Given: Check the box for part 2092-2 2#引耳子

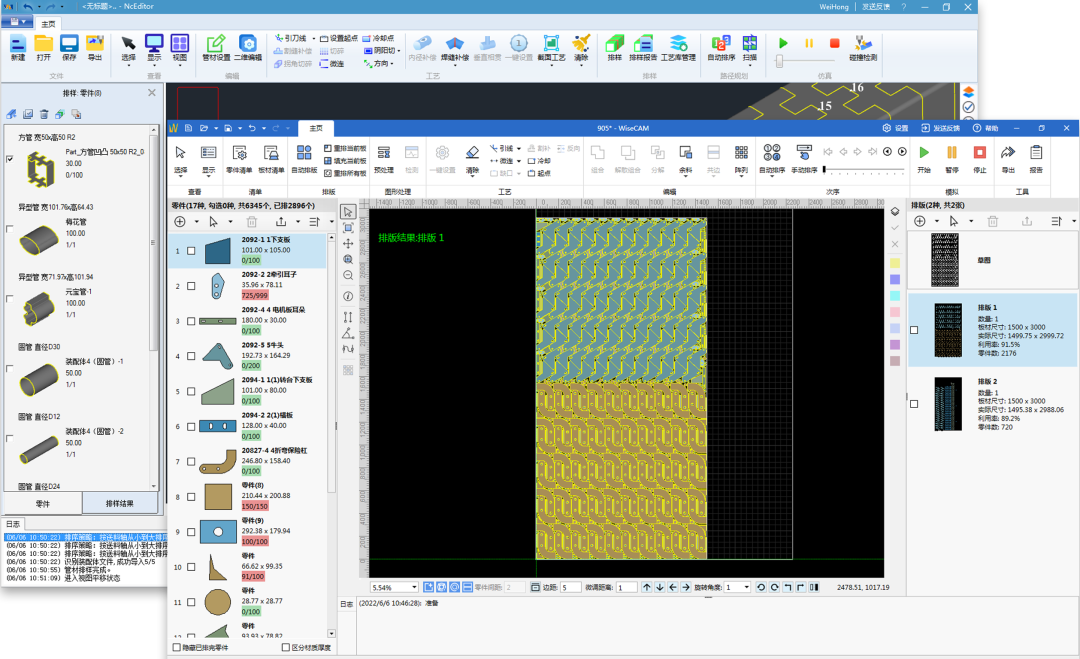Looking at the screenshot, I should click(191, 286).
